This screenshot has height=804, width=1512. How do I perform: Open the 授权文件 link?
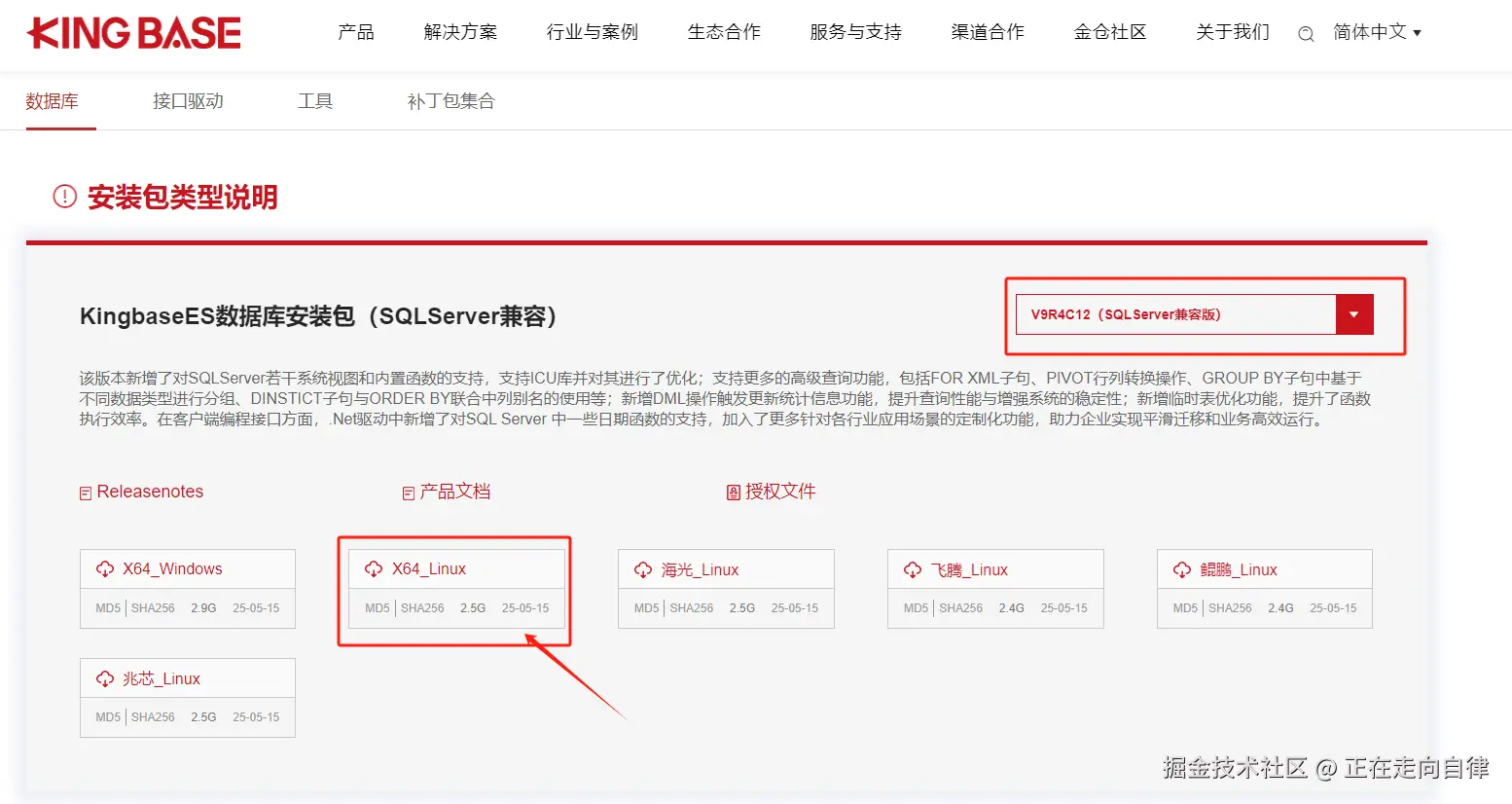(x=780, y=492)
